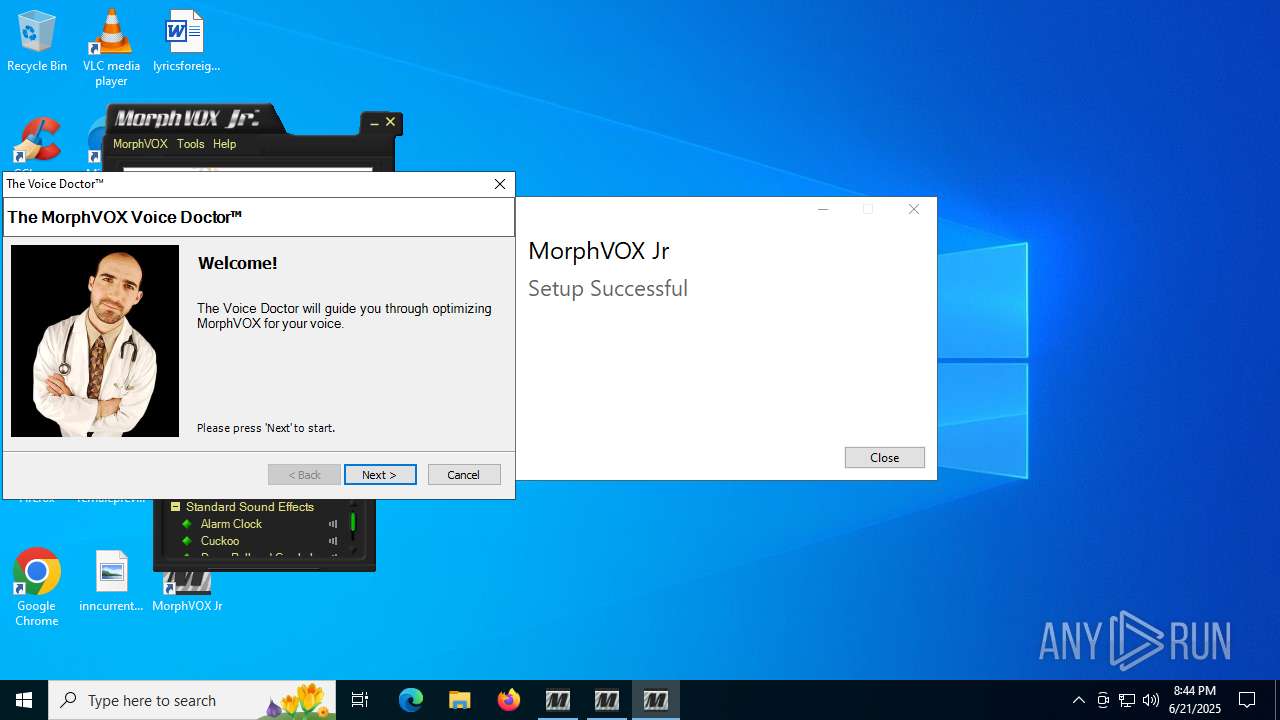Switch to second MorphVOX taskbar item
The image size is (1280, 720).
tap(607, 700)
